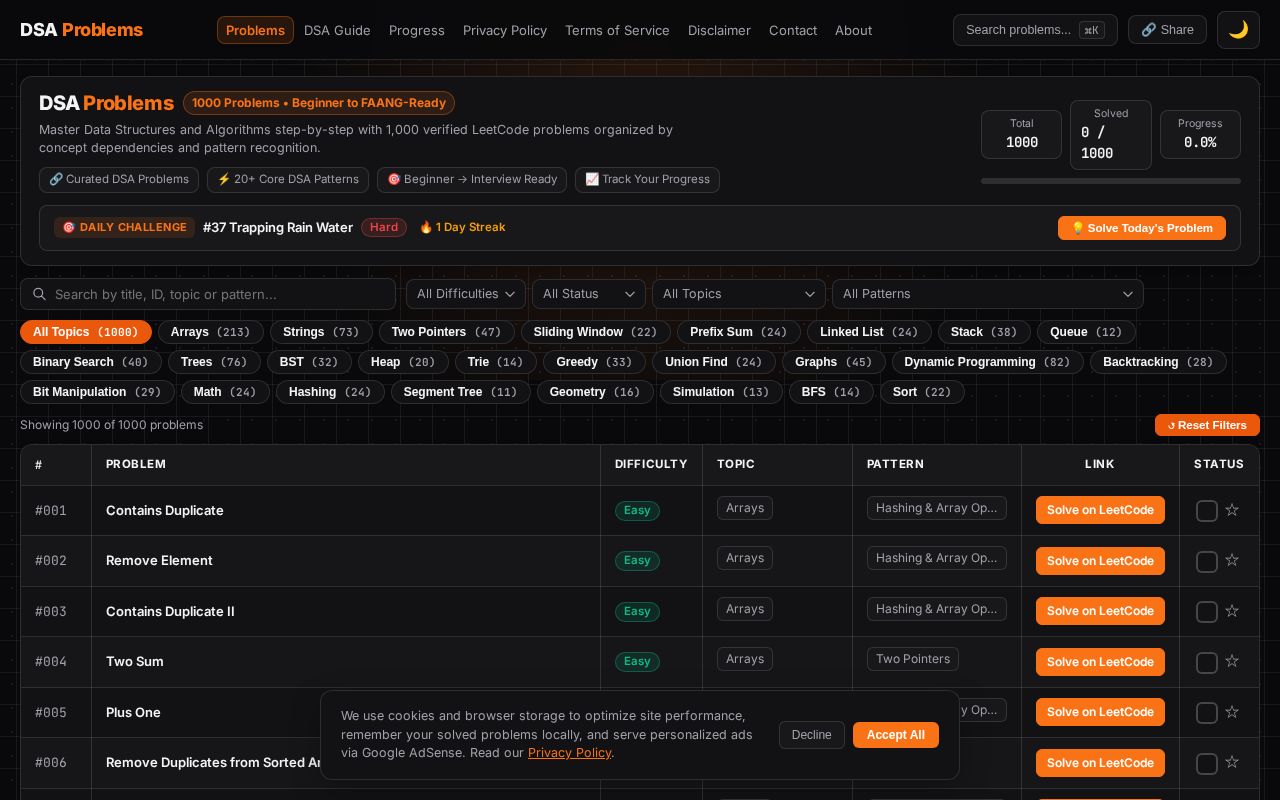Check the Remove Element solved box
The height and width of the screenshot is (800, 1280).
click(x=1207, y=562)
